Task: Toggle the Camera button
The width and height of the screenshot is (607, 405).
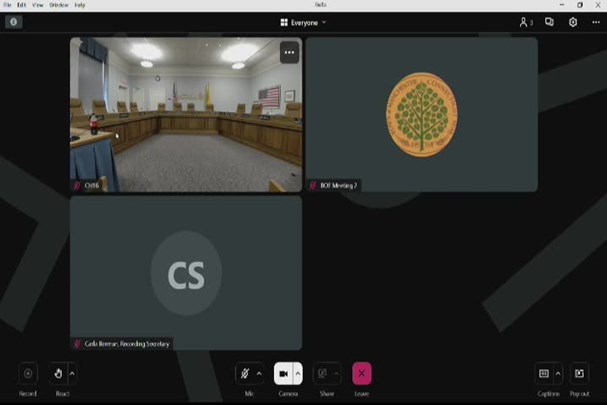Action: [283, 374]
